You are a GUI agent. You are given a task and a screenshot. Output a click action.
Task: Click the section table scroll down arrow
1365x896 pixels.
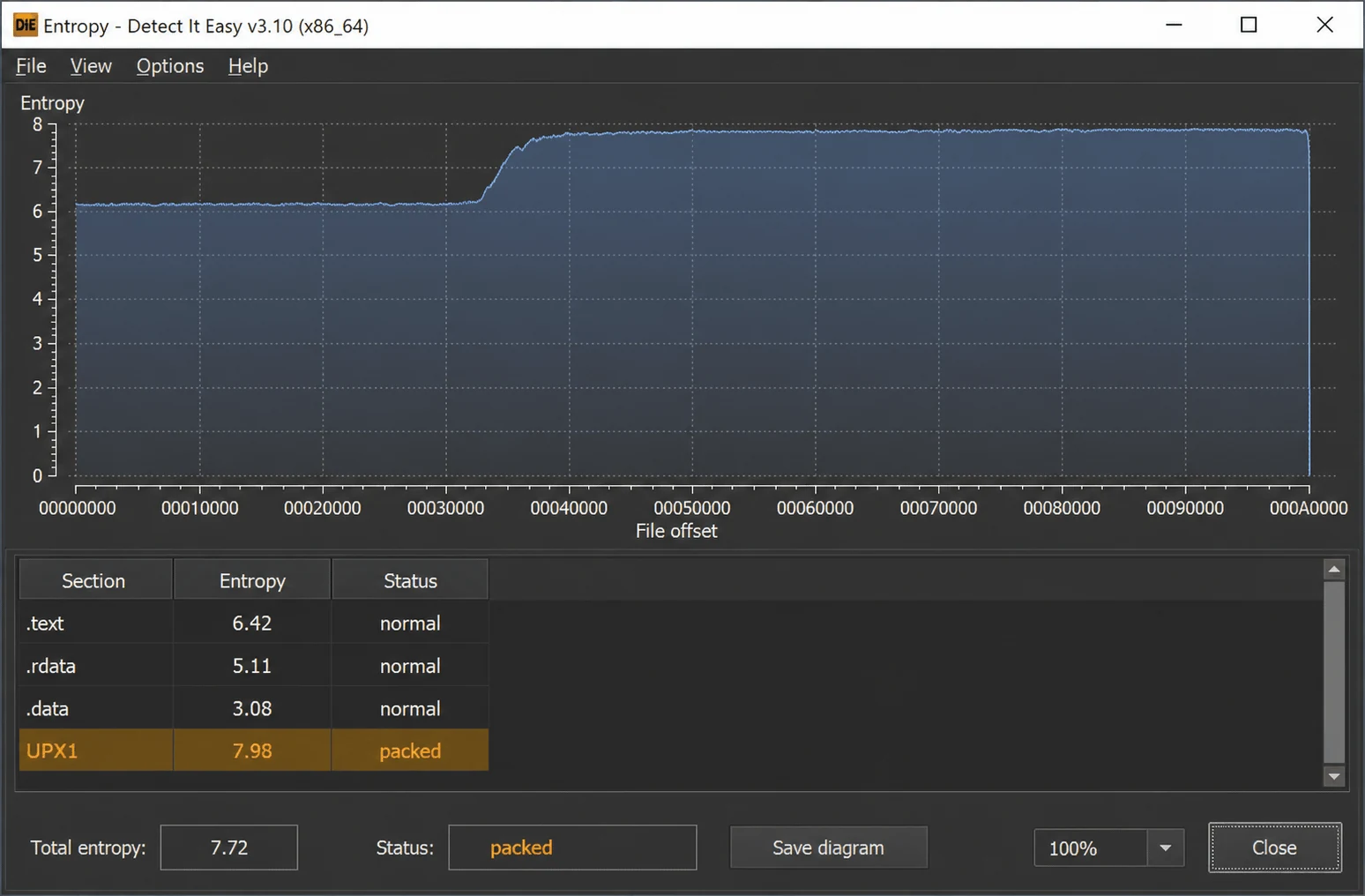tap(1334, 777)
